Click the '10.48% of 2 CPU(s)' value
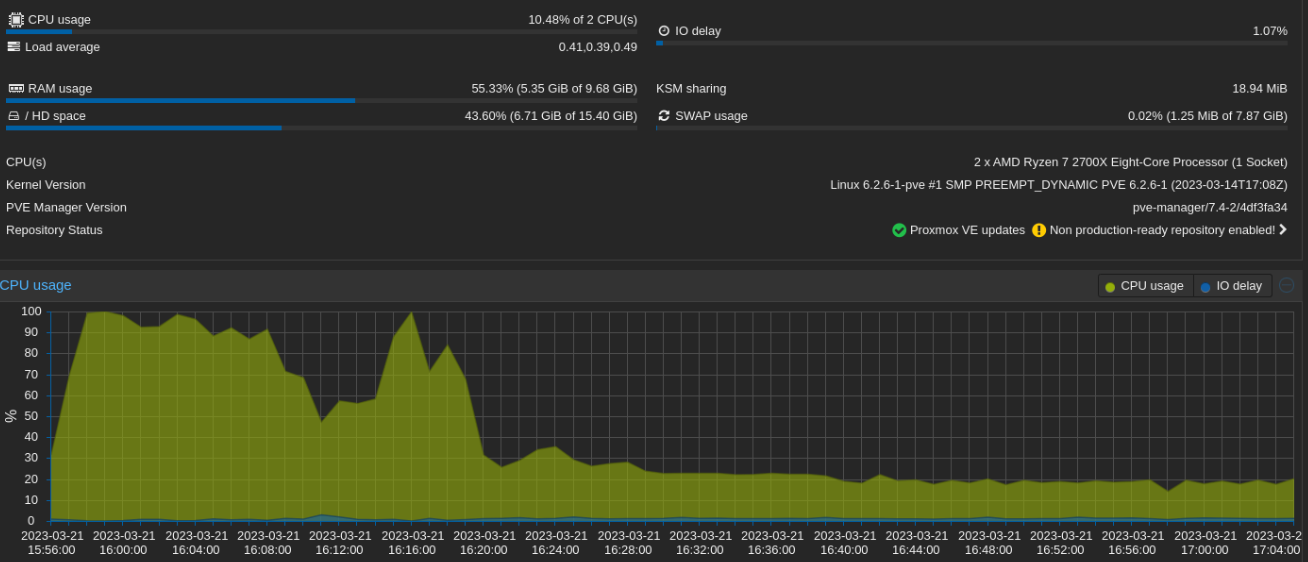1308x562 pixels. [583, 20]
